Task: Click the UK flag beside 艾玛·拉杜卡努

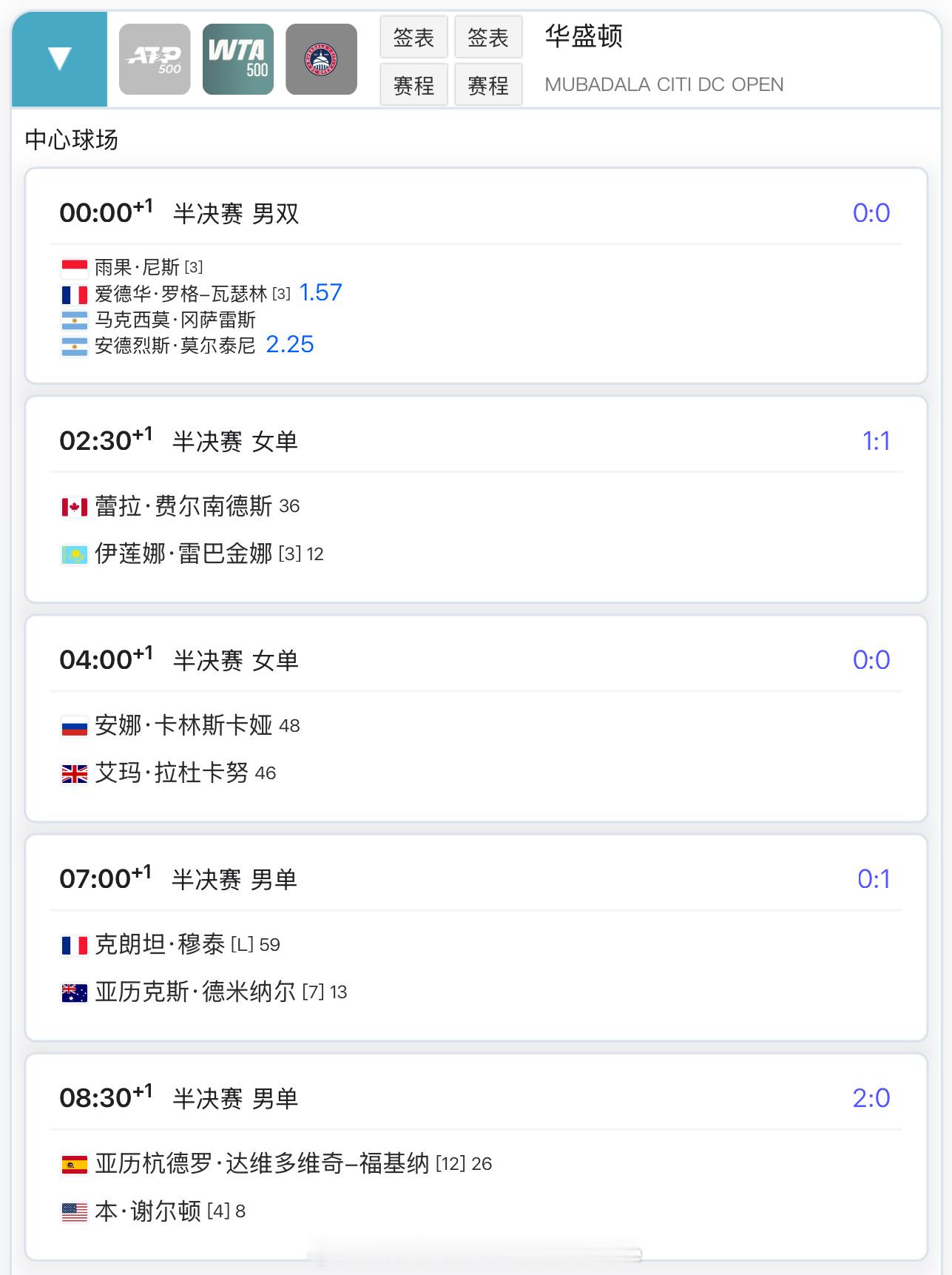Action: coord(75,774)
